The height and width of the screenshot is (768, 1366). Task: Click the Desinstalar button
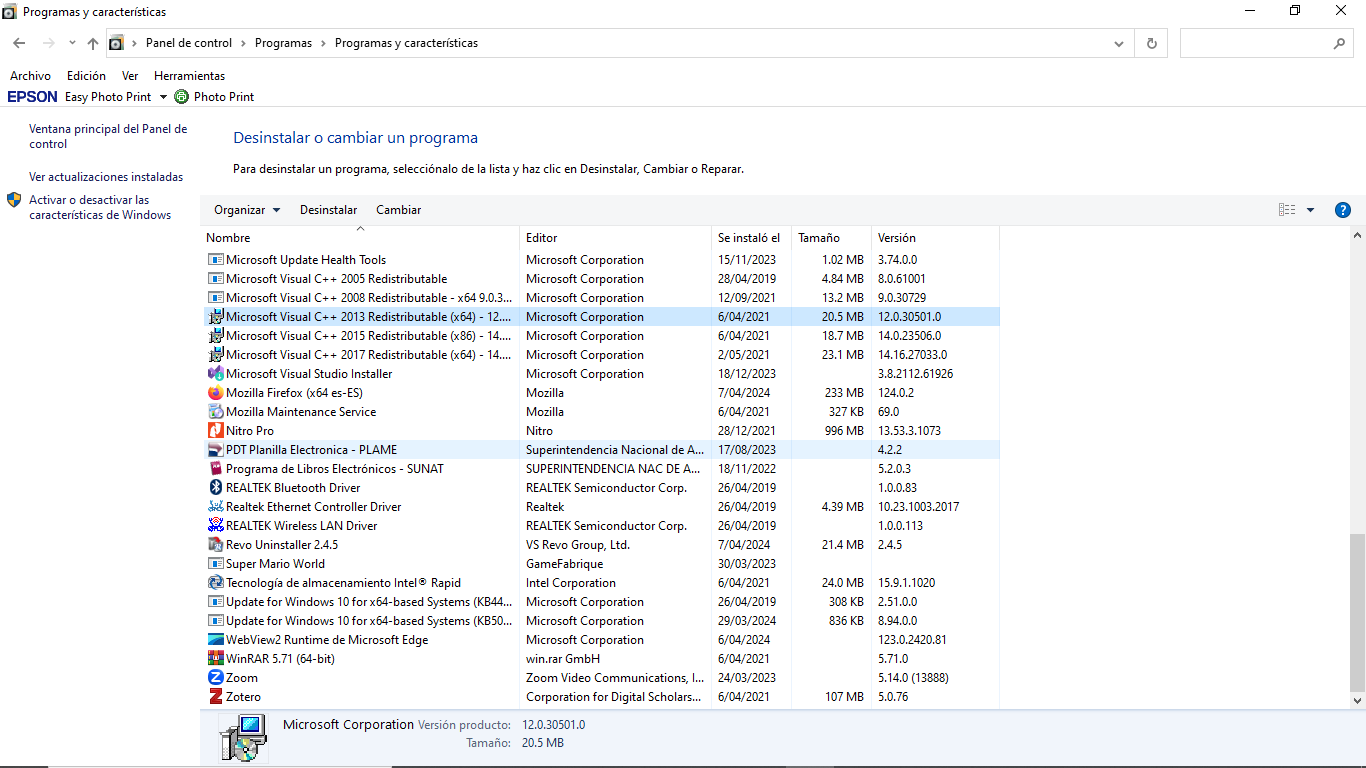point(328,210)
